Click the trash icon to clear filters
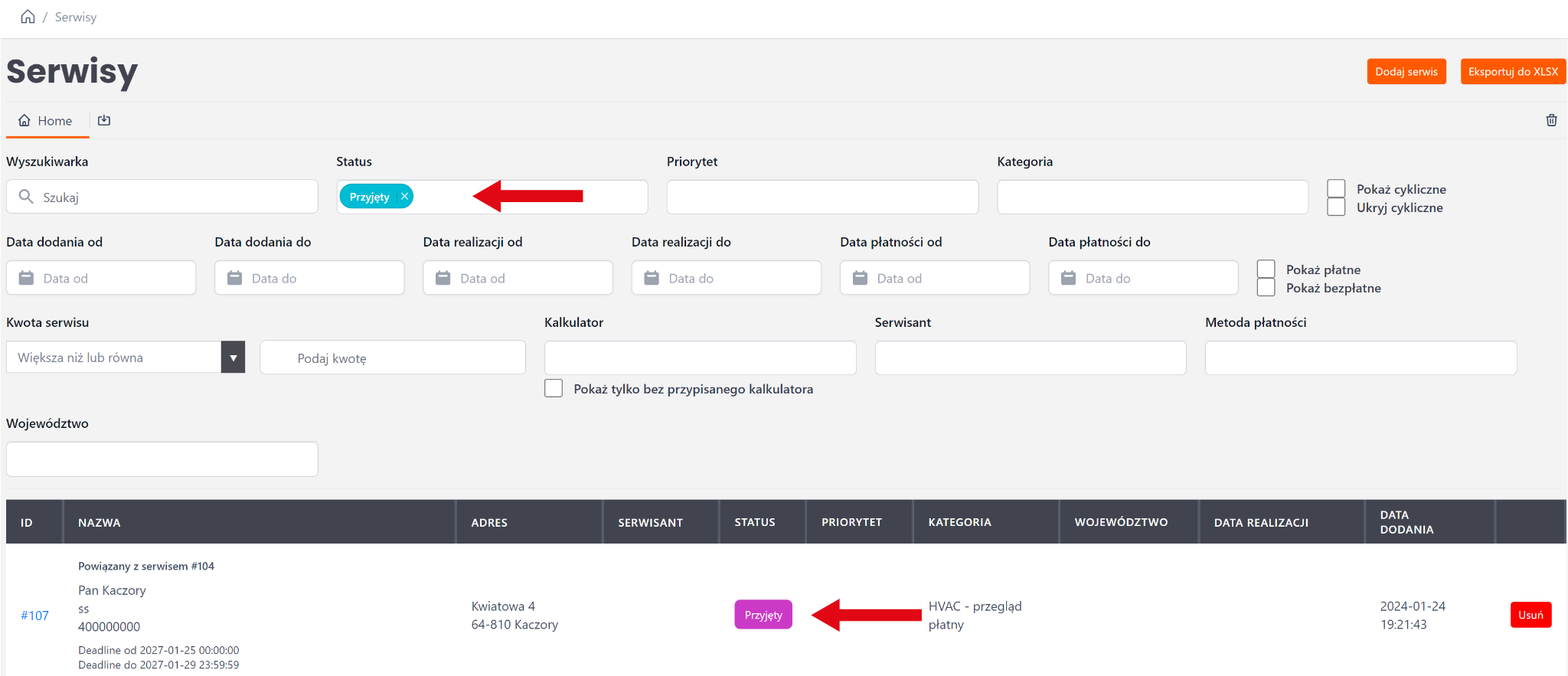Screen dimensions: 1568x676 click(x=1551, y=120)
